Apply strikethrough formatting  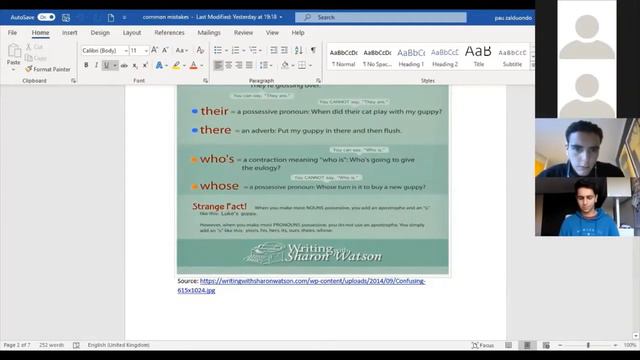point(124,65)
